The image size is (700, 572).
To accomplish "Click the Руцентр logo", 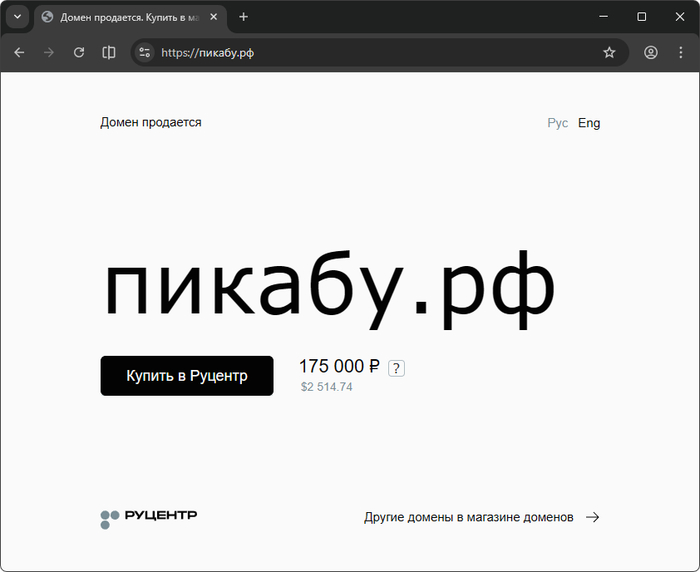I will tap(149, 518).
